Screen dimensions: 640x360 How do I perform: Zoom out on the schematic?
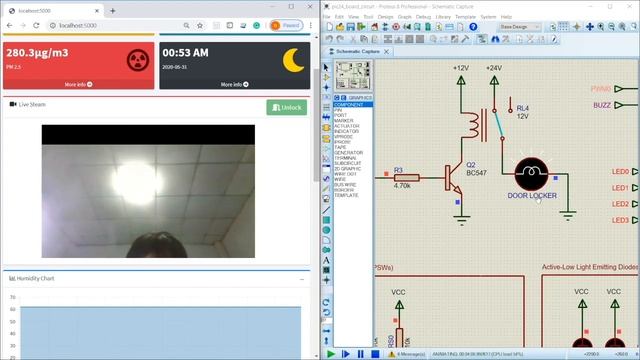tap(611, 27)
